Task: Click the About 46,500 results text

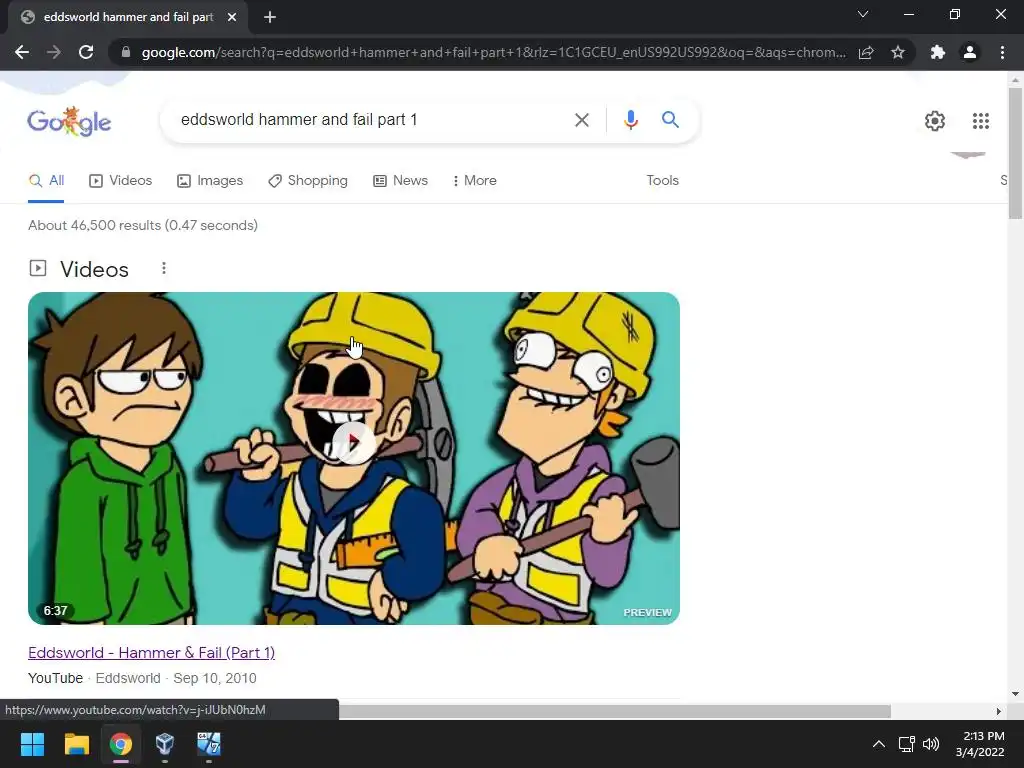Action: point(142,225)
